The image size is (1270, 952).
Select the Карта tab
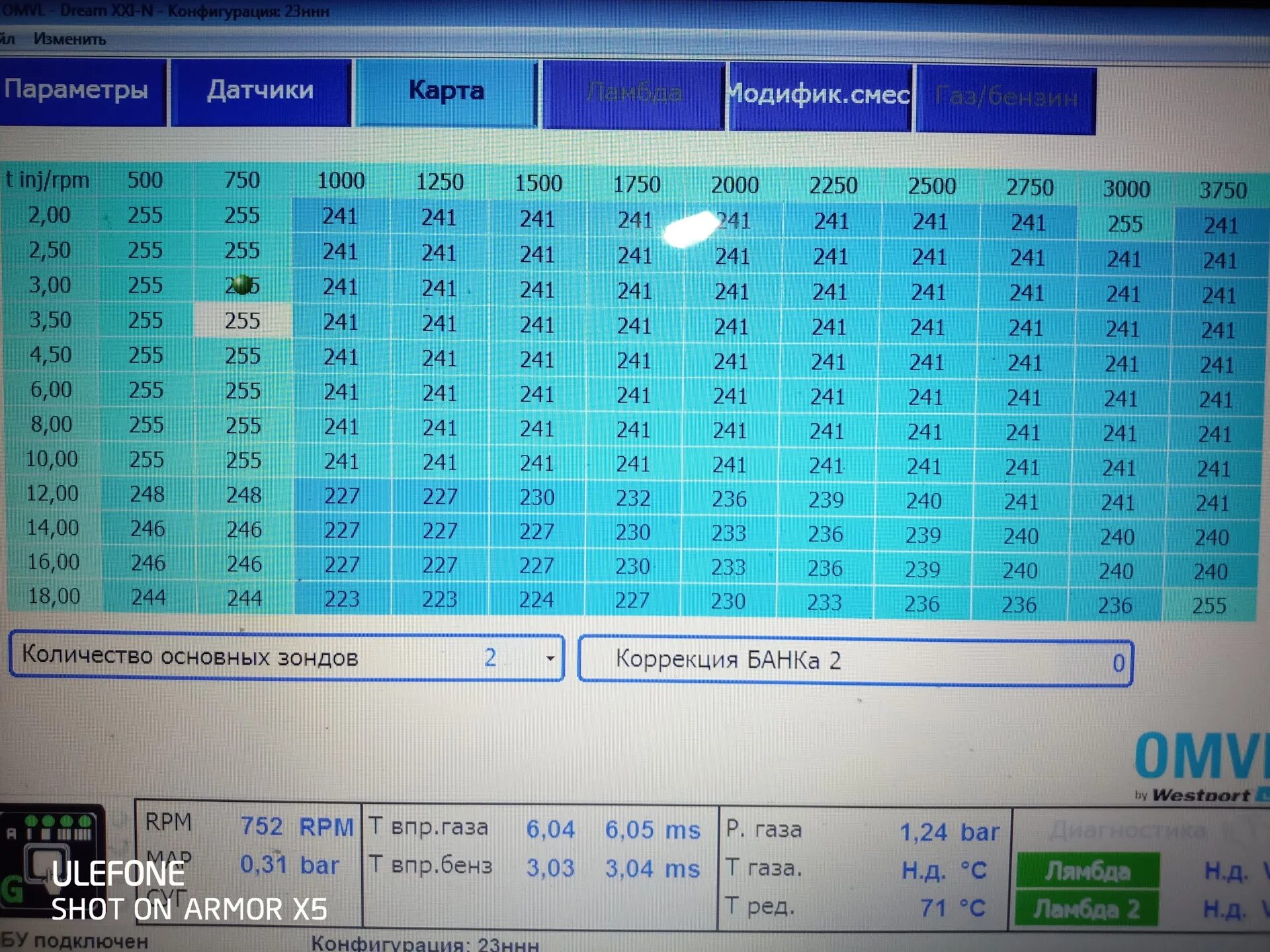(446, 91)
